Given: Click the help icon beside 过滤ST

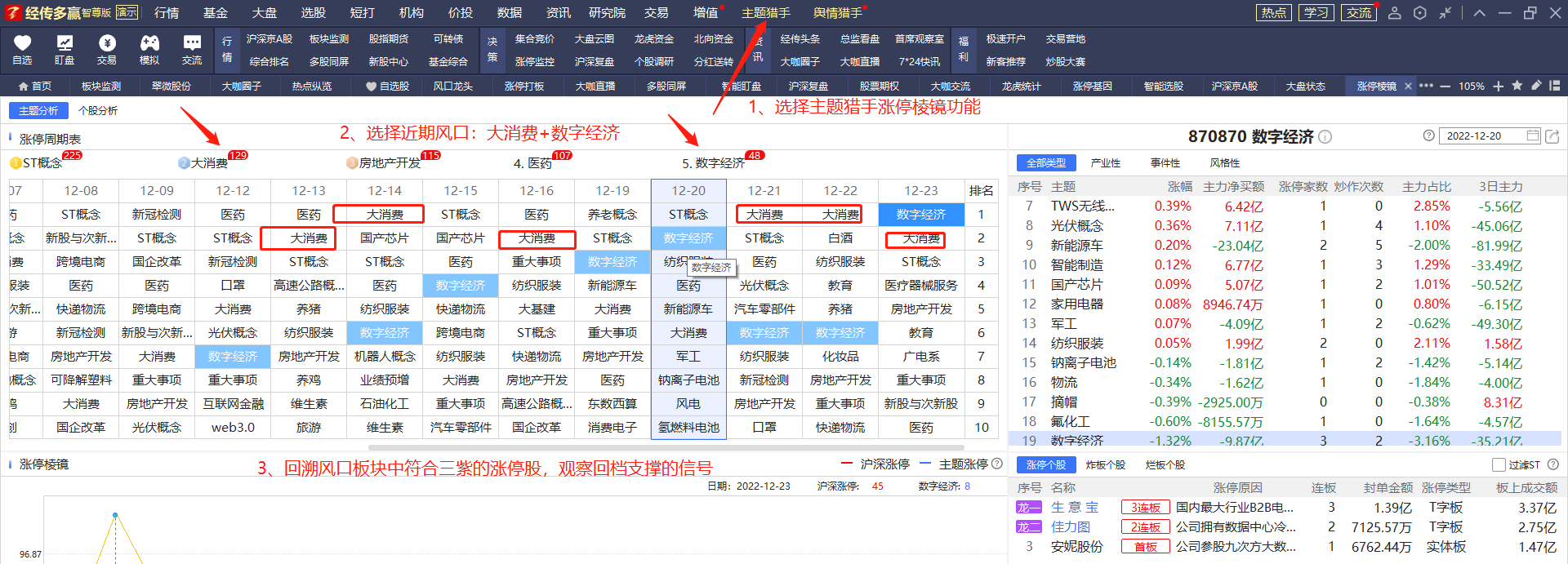Looking at the screenshot, I should click(x=1552, y=464).
